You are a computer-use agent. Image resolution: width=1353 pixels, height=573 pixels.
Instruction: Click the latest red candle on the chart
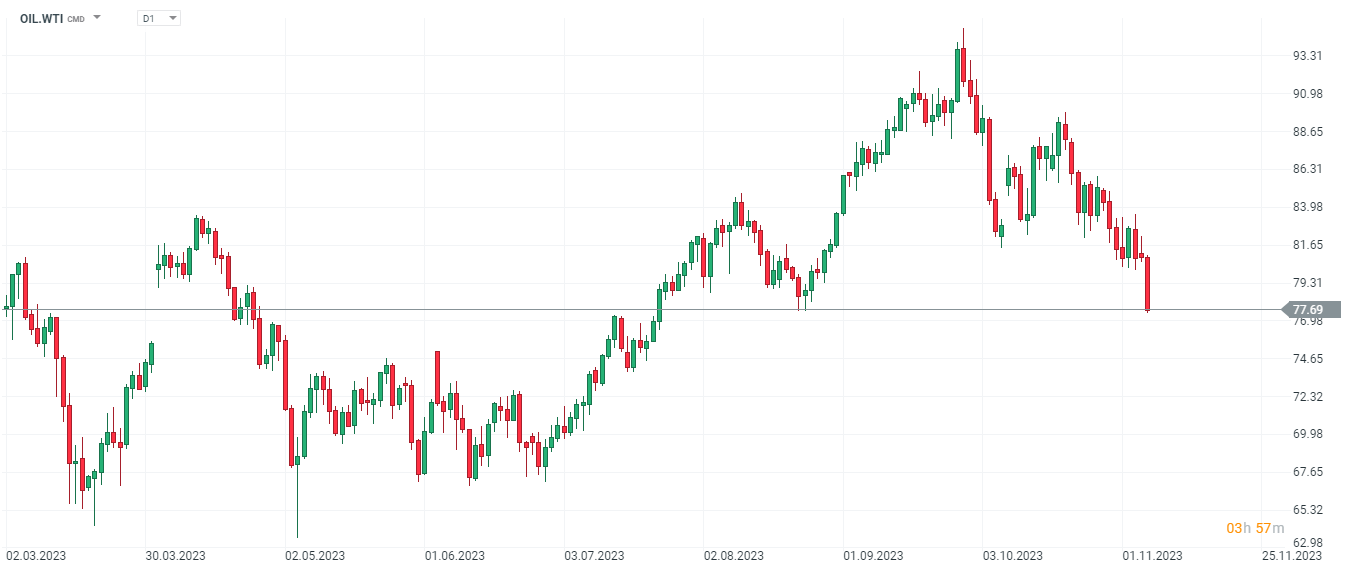1148,284
